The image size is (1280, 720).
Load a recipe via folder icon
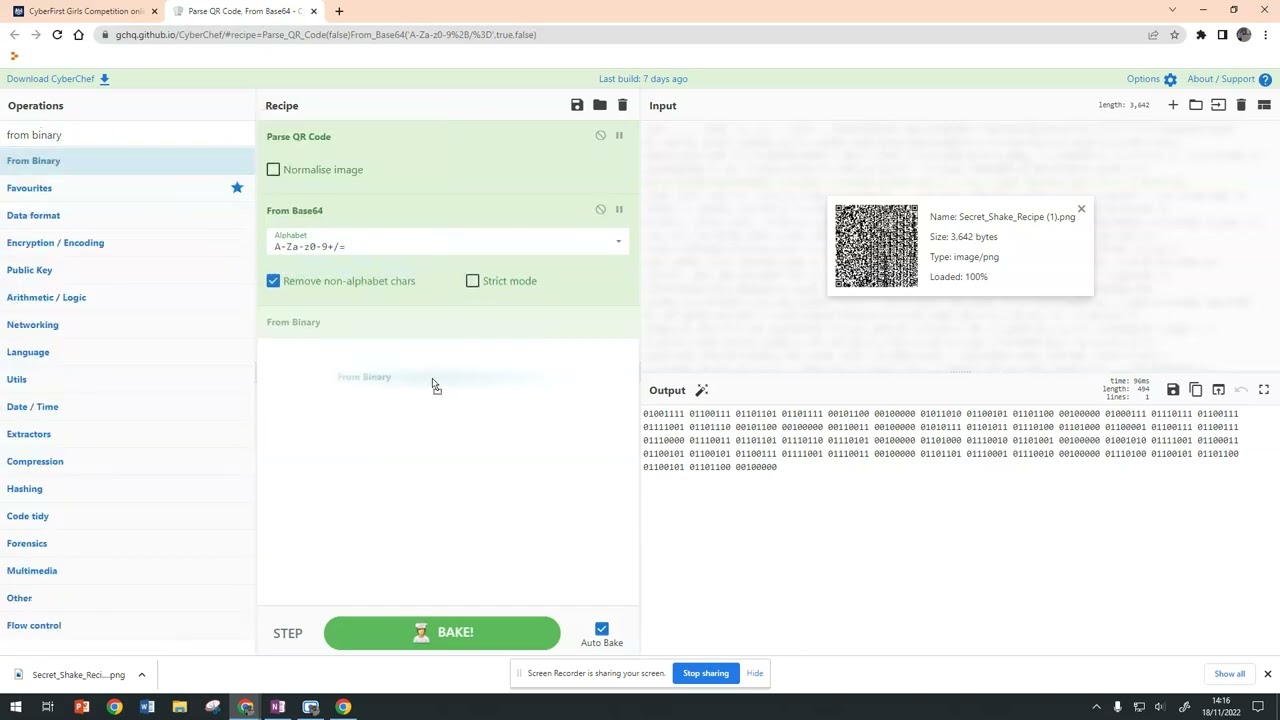(x=600, y=105)
